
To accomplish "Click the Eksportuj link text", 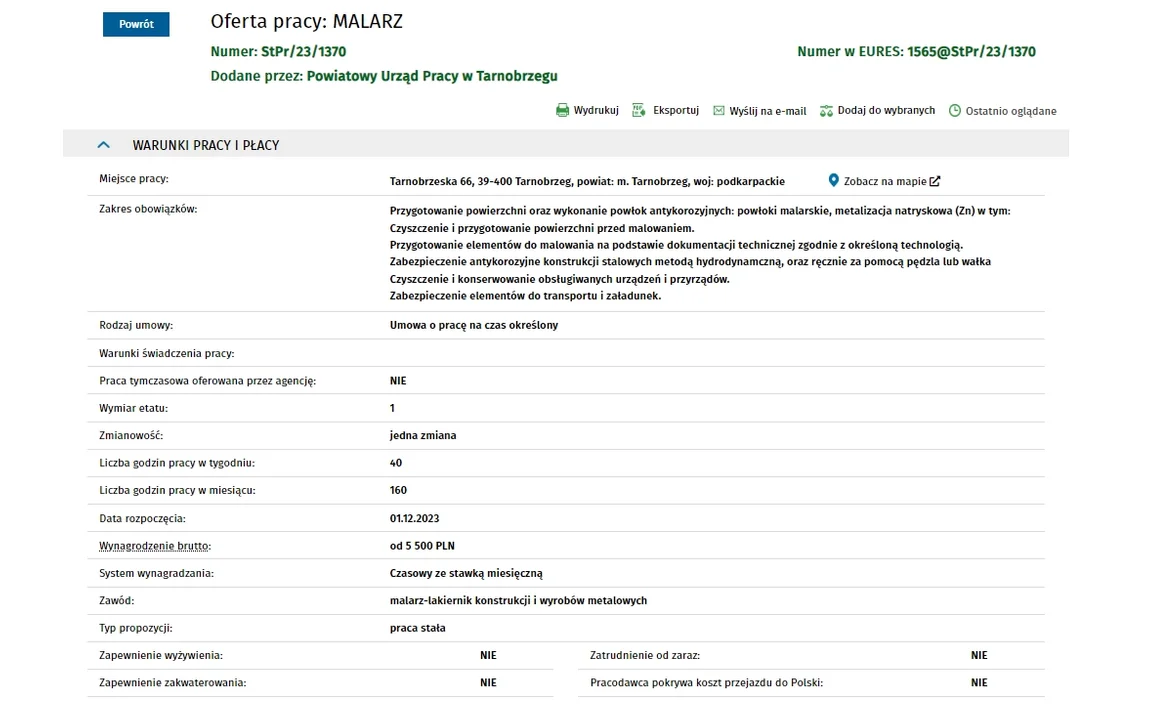I will point(676,111).
